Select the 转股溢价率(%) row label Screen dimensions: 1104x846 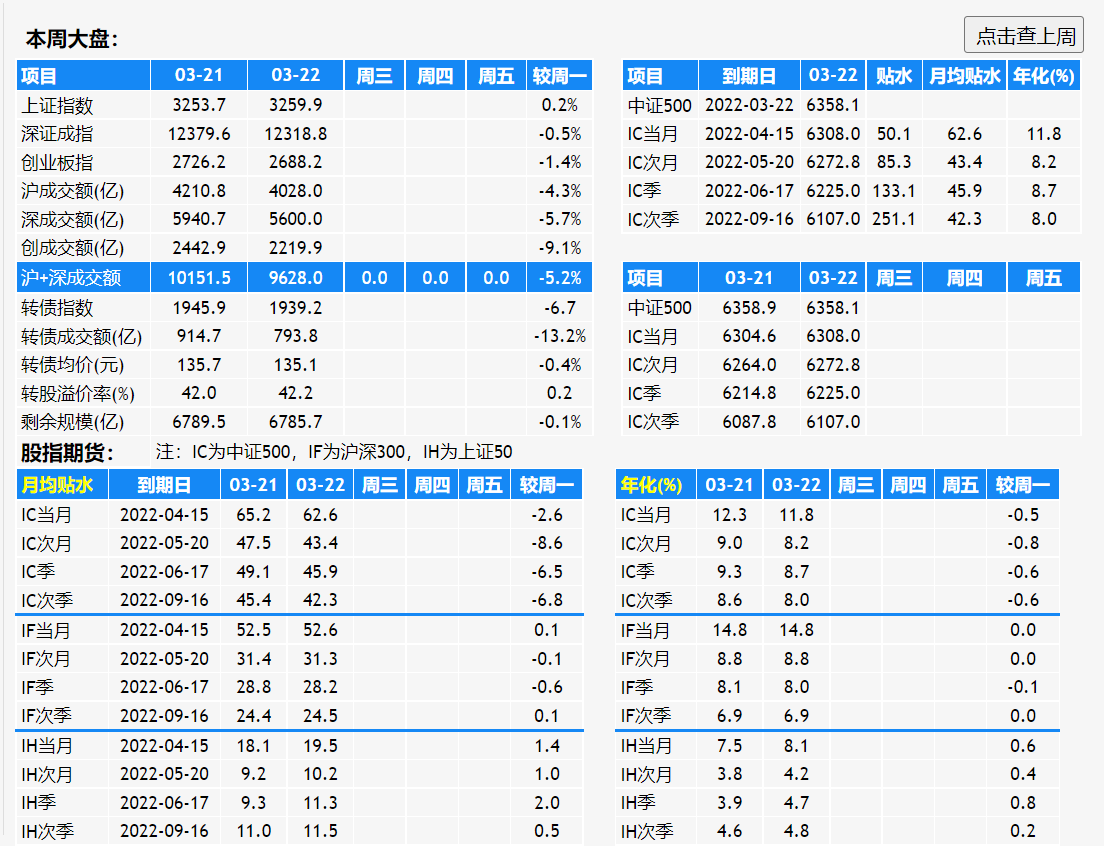point(77,393)
